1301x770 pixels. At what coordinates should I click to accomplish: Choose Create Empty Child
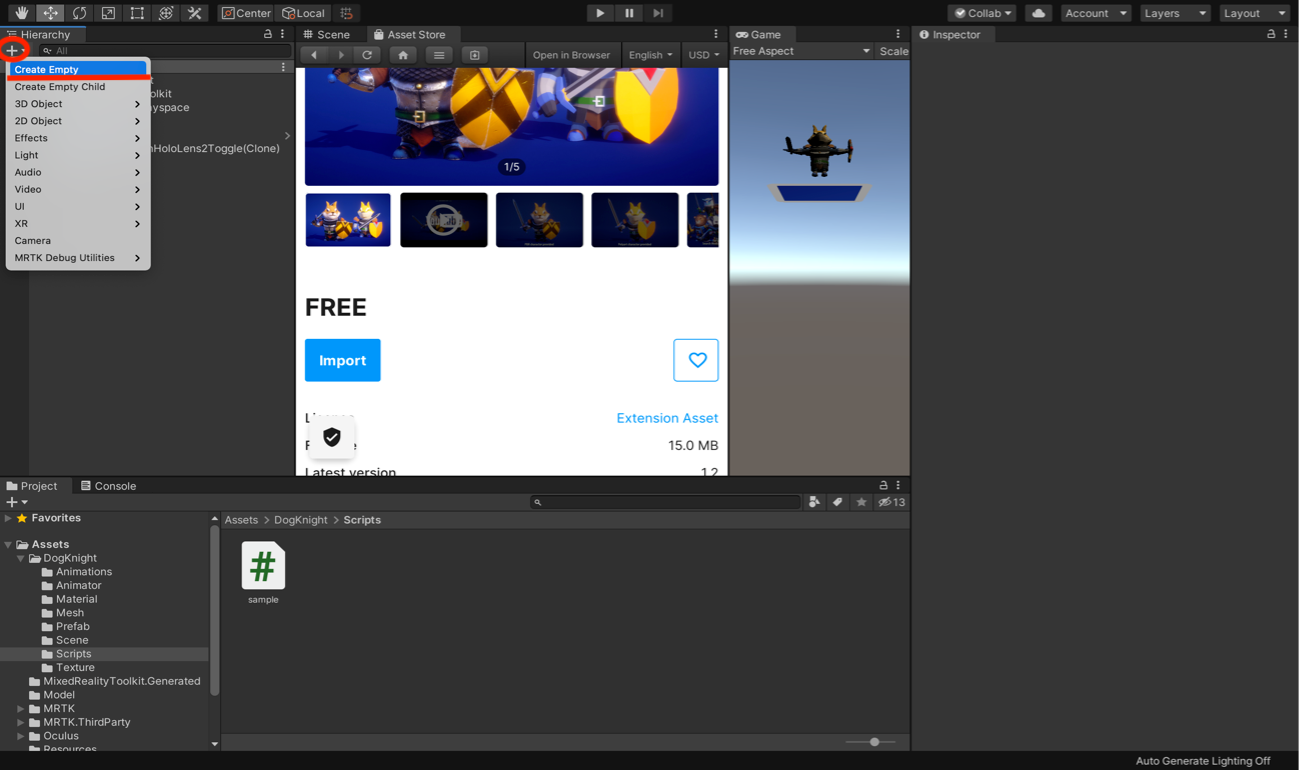(x=78, y=87)
